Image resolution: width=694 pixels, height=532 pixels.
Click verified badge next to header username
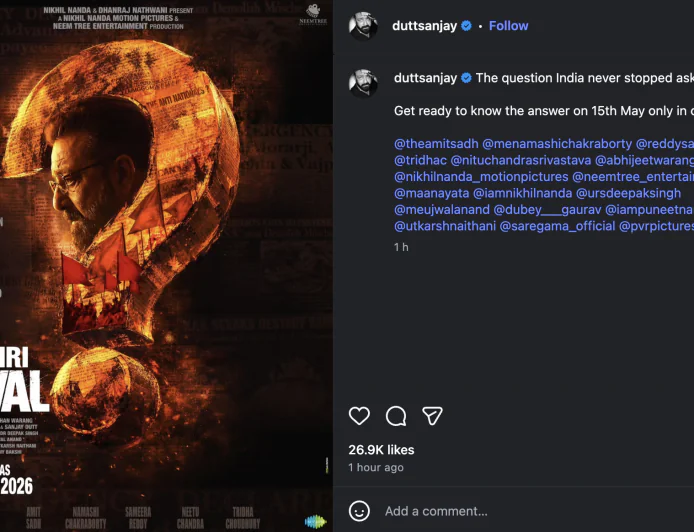(466, 26)
